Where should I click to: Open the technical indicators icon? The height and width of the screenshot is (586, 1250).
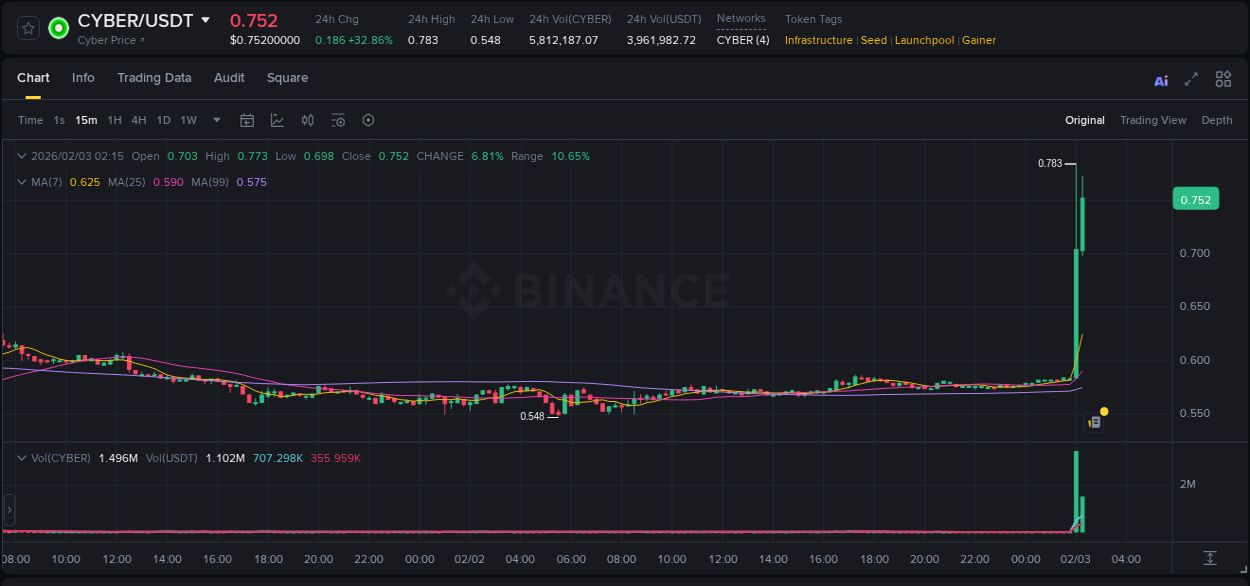click(x=277, y=120)
